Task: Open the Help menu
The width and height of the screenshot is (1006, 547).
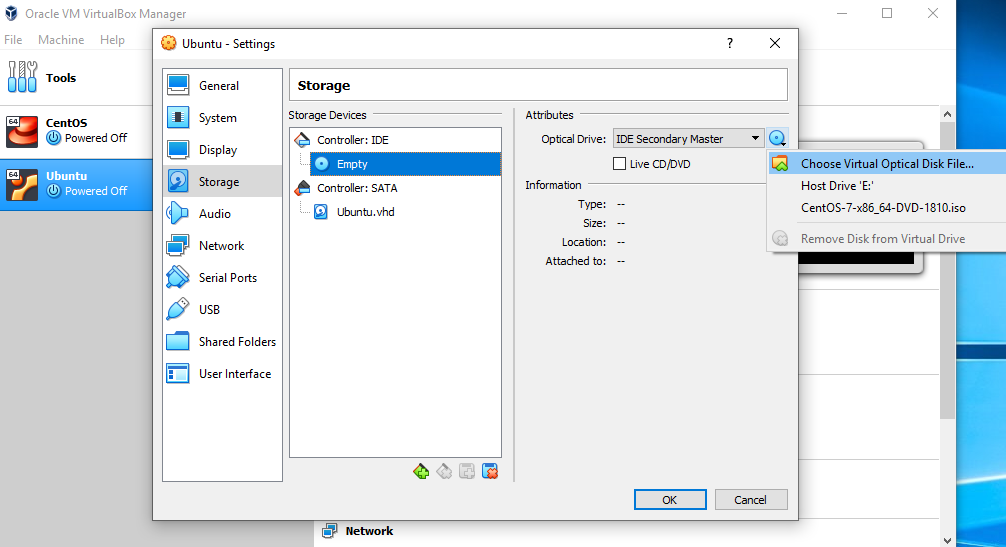Action: [x=112, y=40]
